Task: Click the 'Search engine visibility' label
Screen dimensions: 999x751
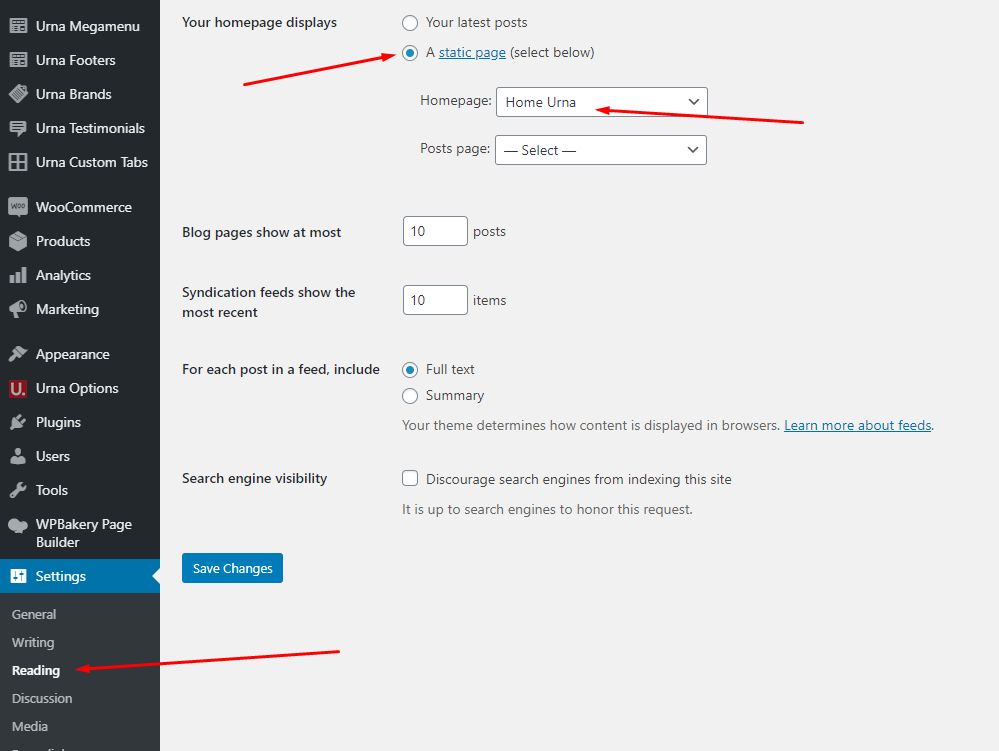Action: pos(255,478)
